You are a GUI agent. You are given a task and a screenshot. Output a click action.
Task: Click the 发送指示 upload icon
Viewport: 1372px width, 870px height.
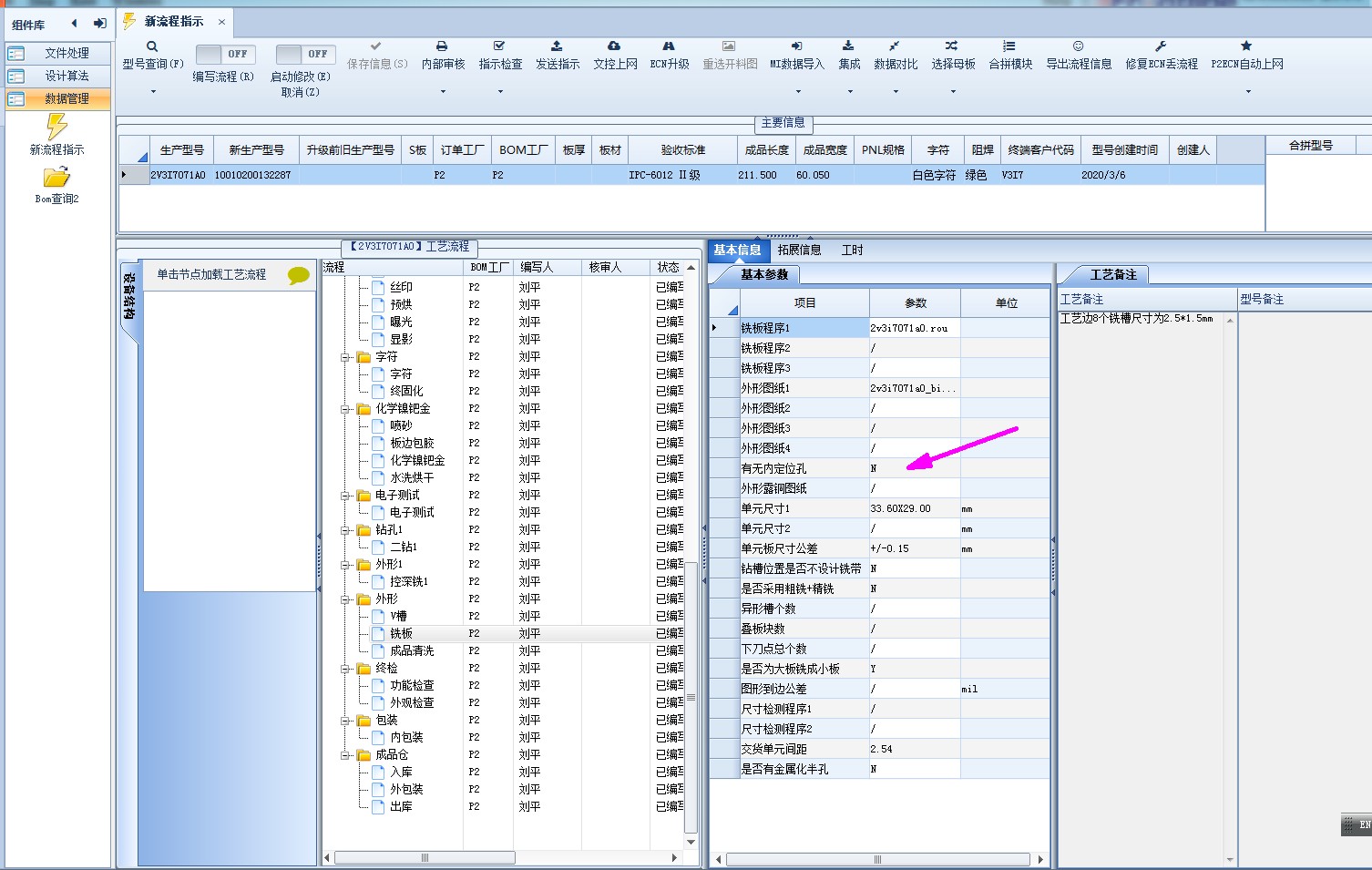(x=557, y=46)
